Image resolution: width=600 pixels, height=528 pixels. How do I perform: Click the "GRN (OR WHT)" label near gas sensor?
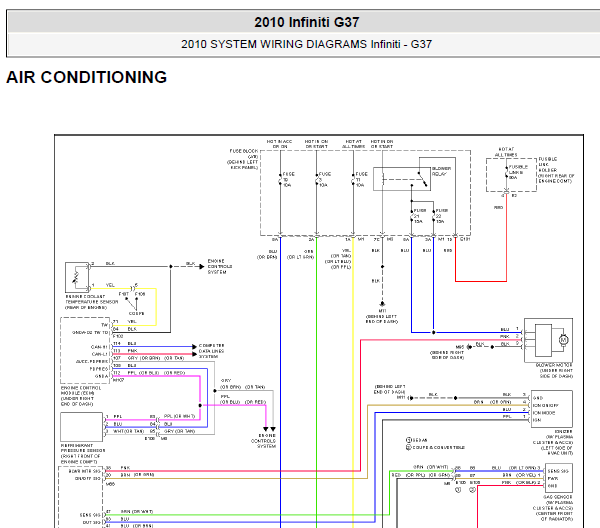[x=430, y=467]
